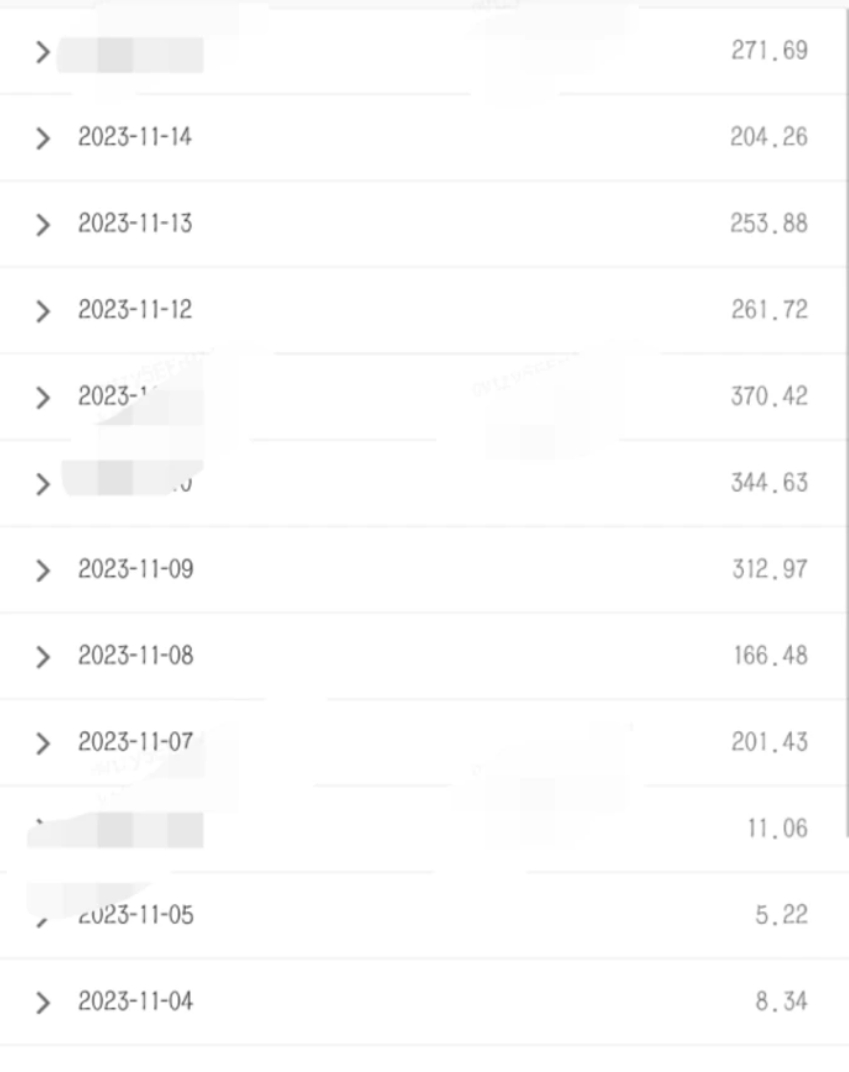Image resolution: width=849 pixels, height=1072 pixels.
Task: Expand the 2023-11-07 row chevron
Action: (42, 744)
